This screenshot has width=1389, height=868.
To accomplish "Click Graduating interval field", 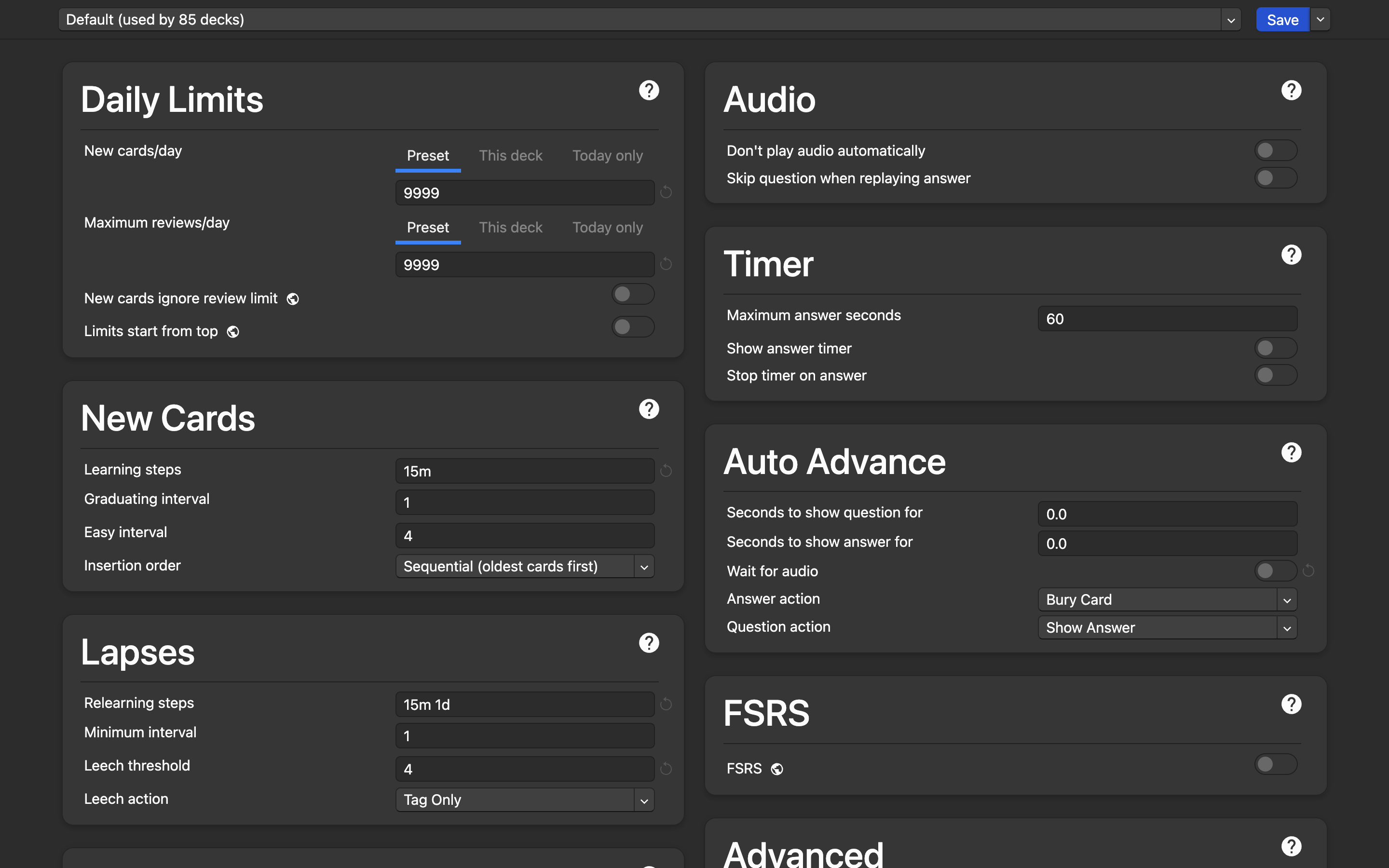I will click(525, 502).
